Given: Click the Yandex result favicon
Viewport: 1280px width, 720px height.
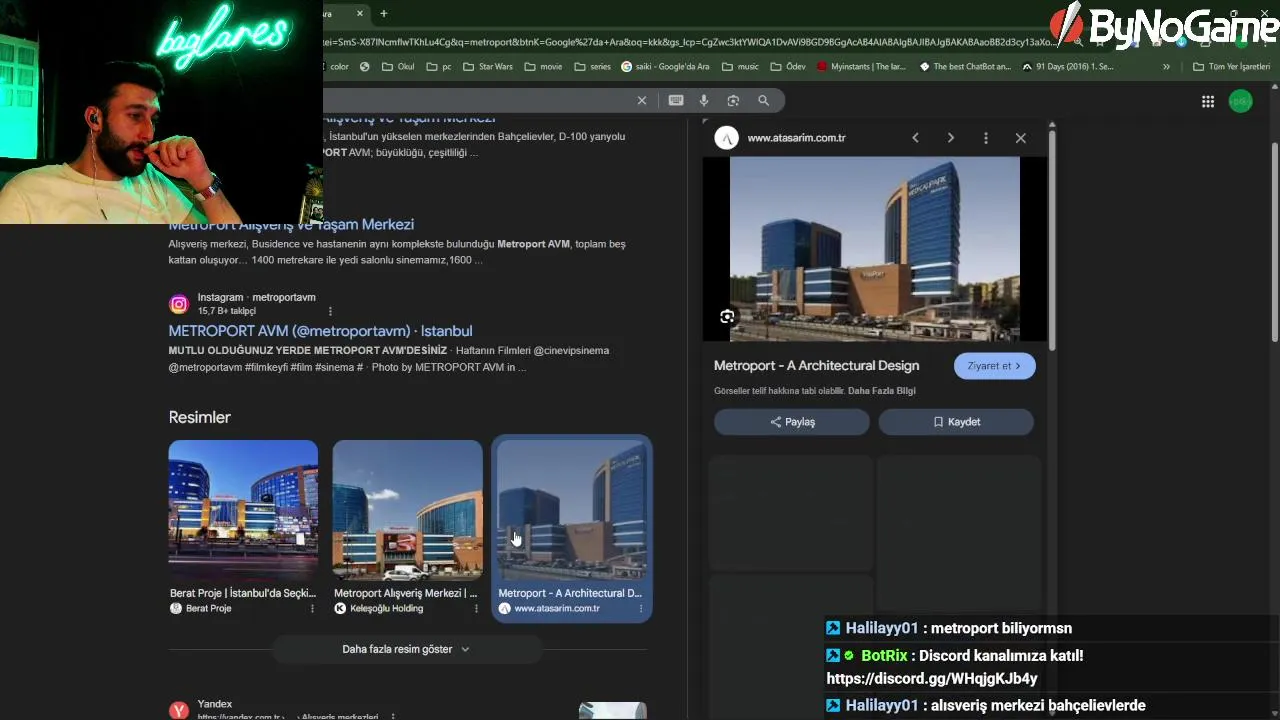Looking at the screenshot, I should [179, 710].
